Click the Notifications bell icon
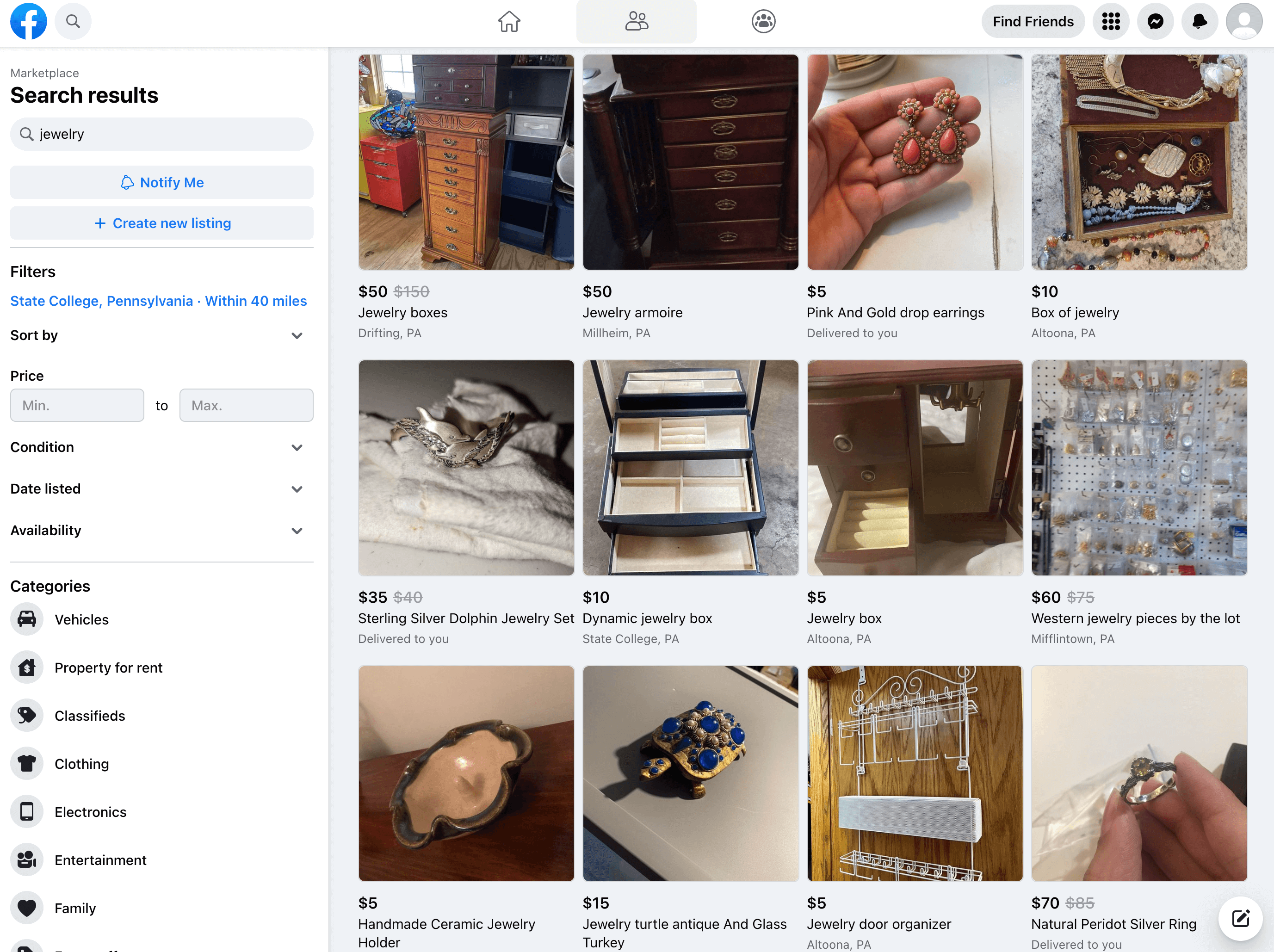Image resolution: width=1274 pixels, height=952 pixels. click(1199, 20)
